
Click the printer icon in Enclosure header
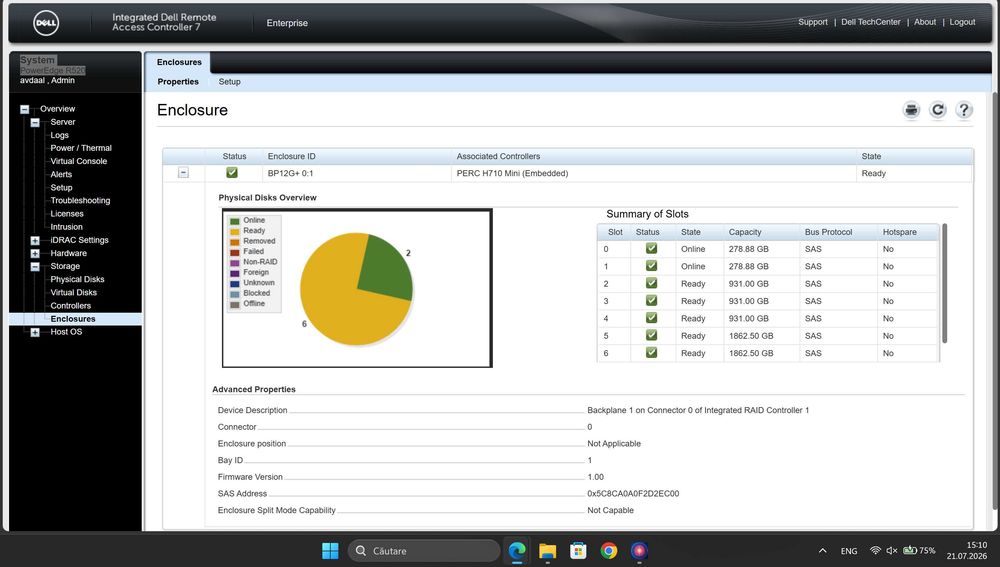[x=911, y=110]
